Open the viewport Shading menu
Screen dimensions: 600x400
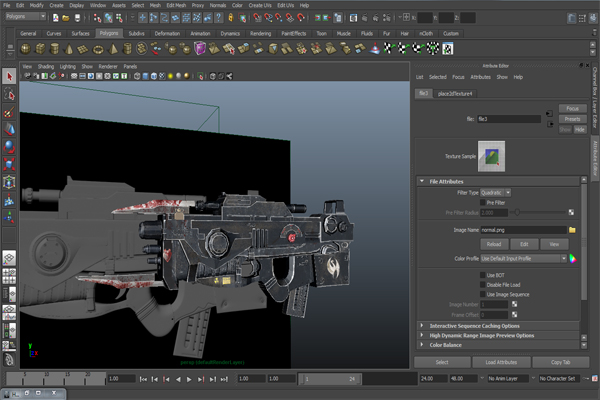click(46, 66)
